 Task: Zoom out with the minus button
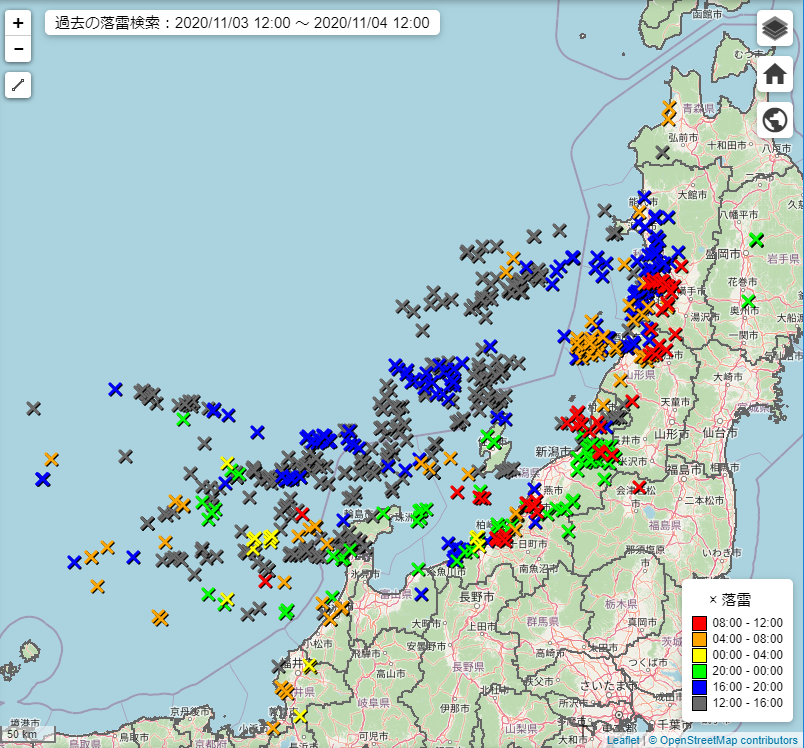pyautogui.click(x=18, y=49)
